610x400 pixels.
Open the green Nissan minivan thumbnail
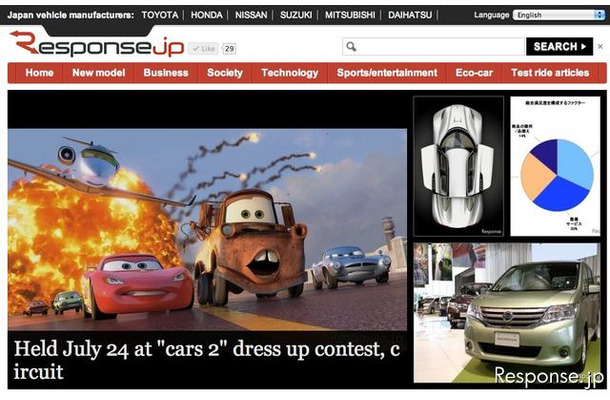507,313
